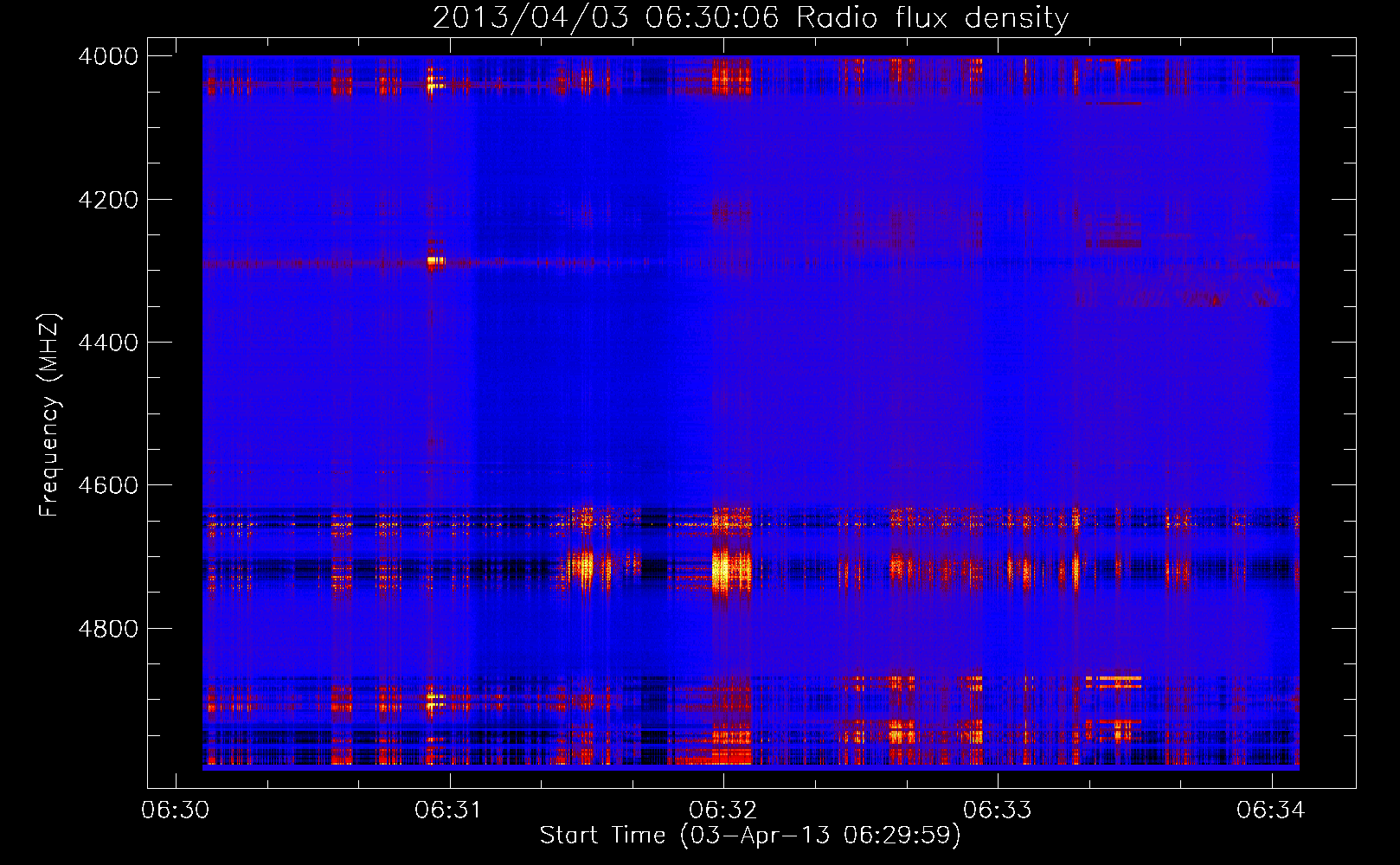
Task: Click the plot title "2013/04/03 06:30:06 Radio flux density"
Action: point(750,18)
